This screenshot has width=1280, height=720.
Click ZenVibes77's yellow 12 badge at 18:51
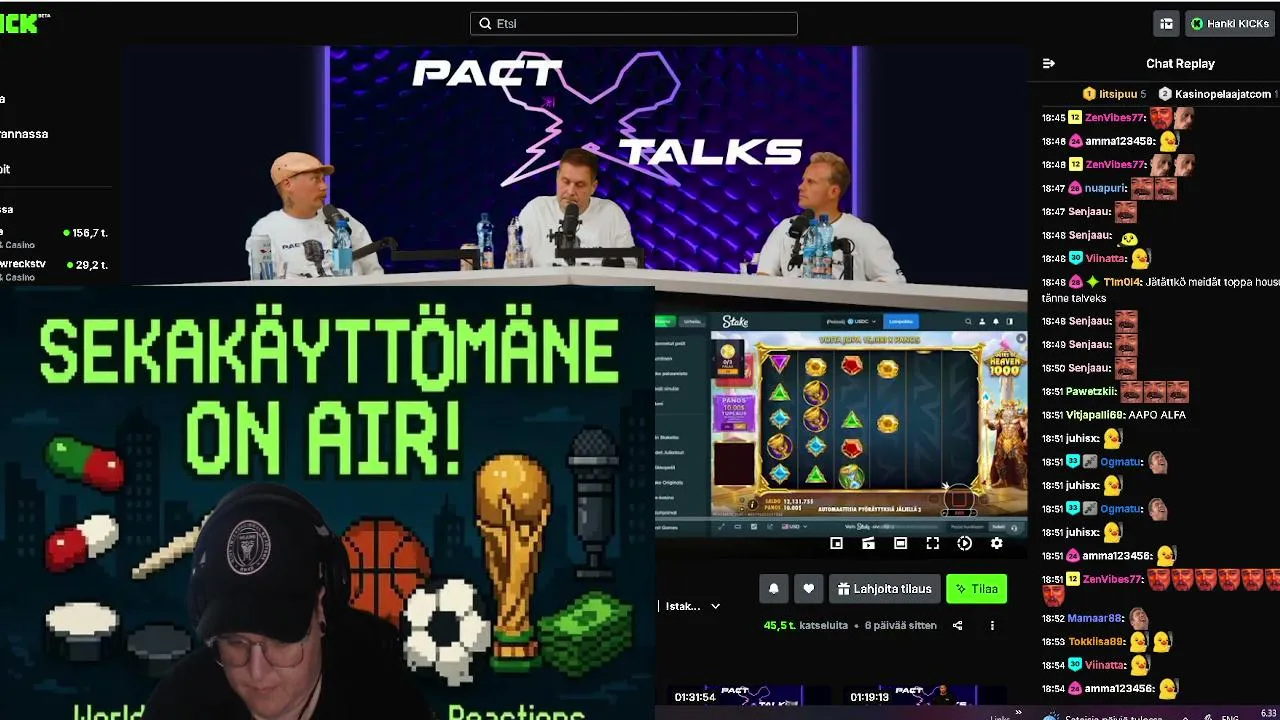click(1075, 579)
